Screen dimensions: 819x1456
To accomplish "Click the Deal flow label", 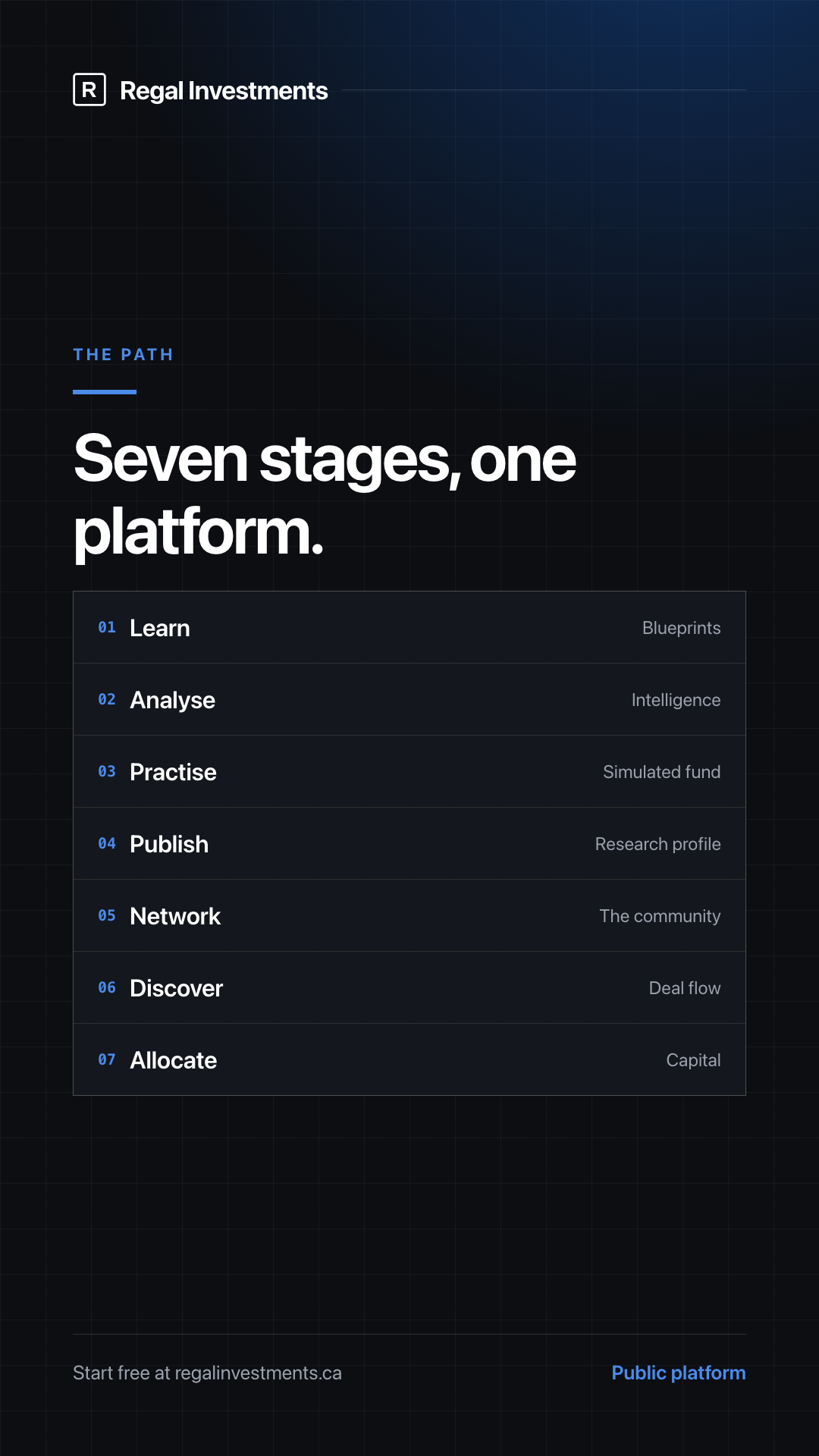I will (x=685, y=988).
